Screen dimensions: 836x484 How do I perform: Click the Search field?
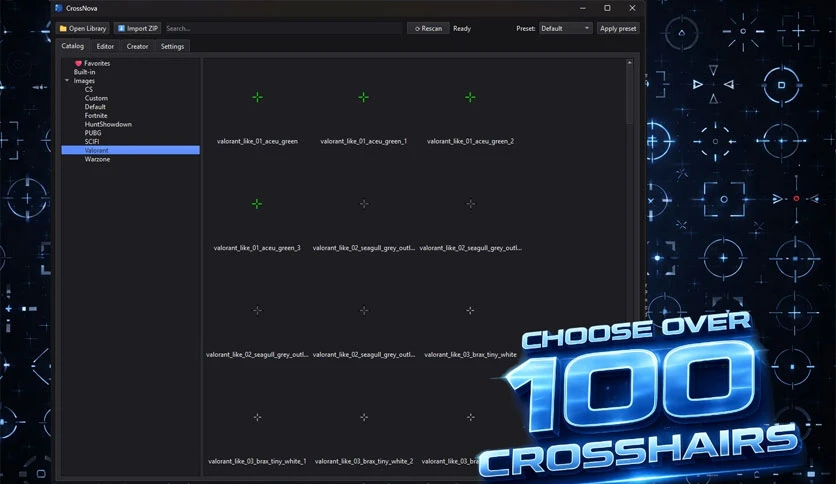pos(283,28)
